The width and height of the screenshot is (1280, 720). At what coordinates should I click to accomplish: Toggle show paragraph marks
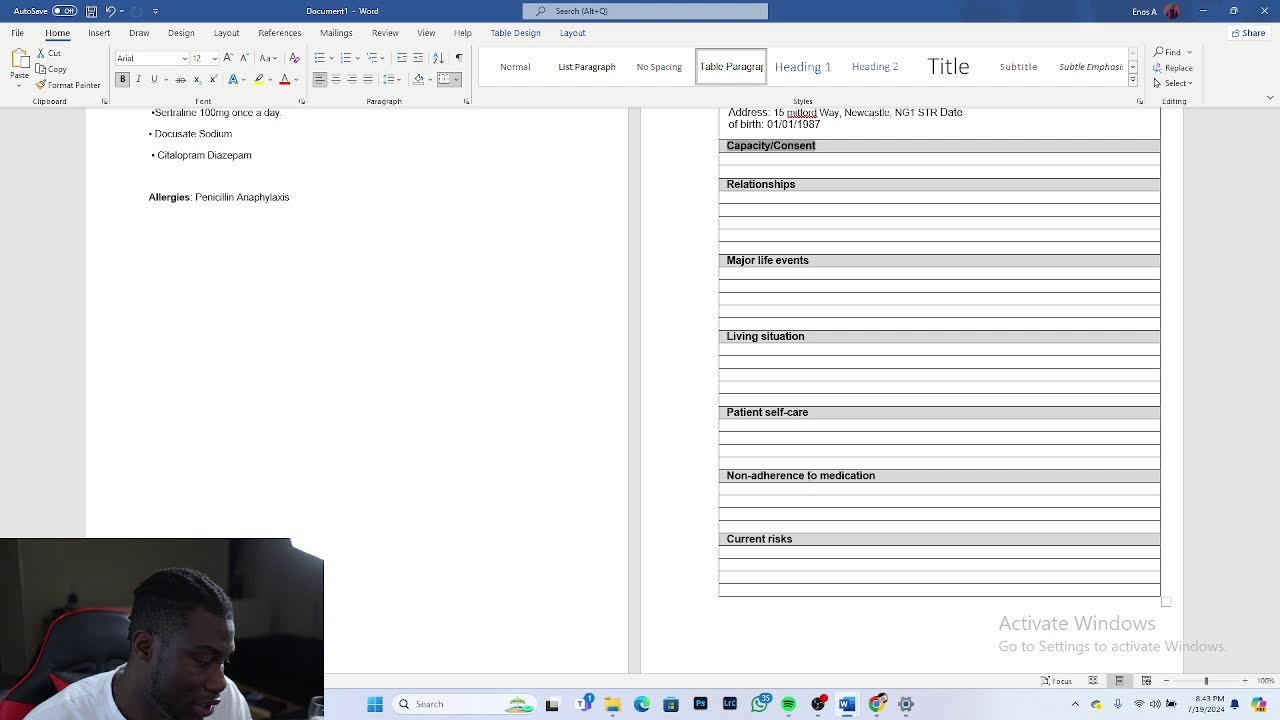[459, 57]
